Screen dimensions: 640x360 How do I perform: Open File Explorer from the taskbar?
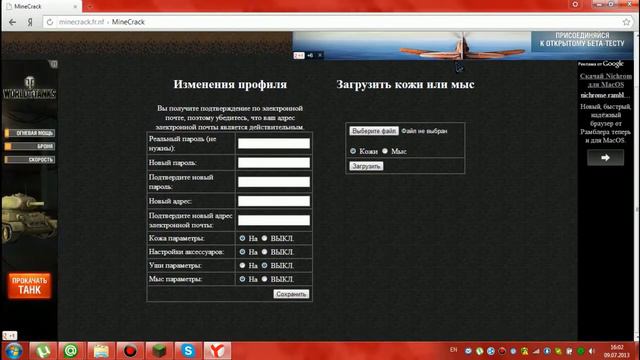pyautogui.click(x=100, y=351)
